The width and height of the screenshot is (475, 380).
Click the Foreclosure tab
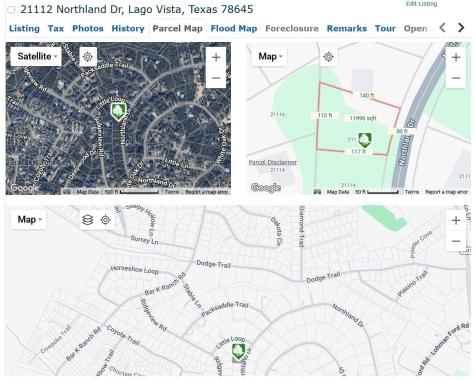click(292, 28)
